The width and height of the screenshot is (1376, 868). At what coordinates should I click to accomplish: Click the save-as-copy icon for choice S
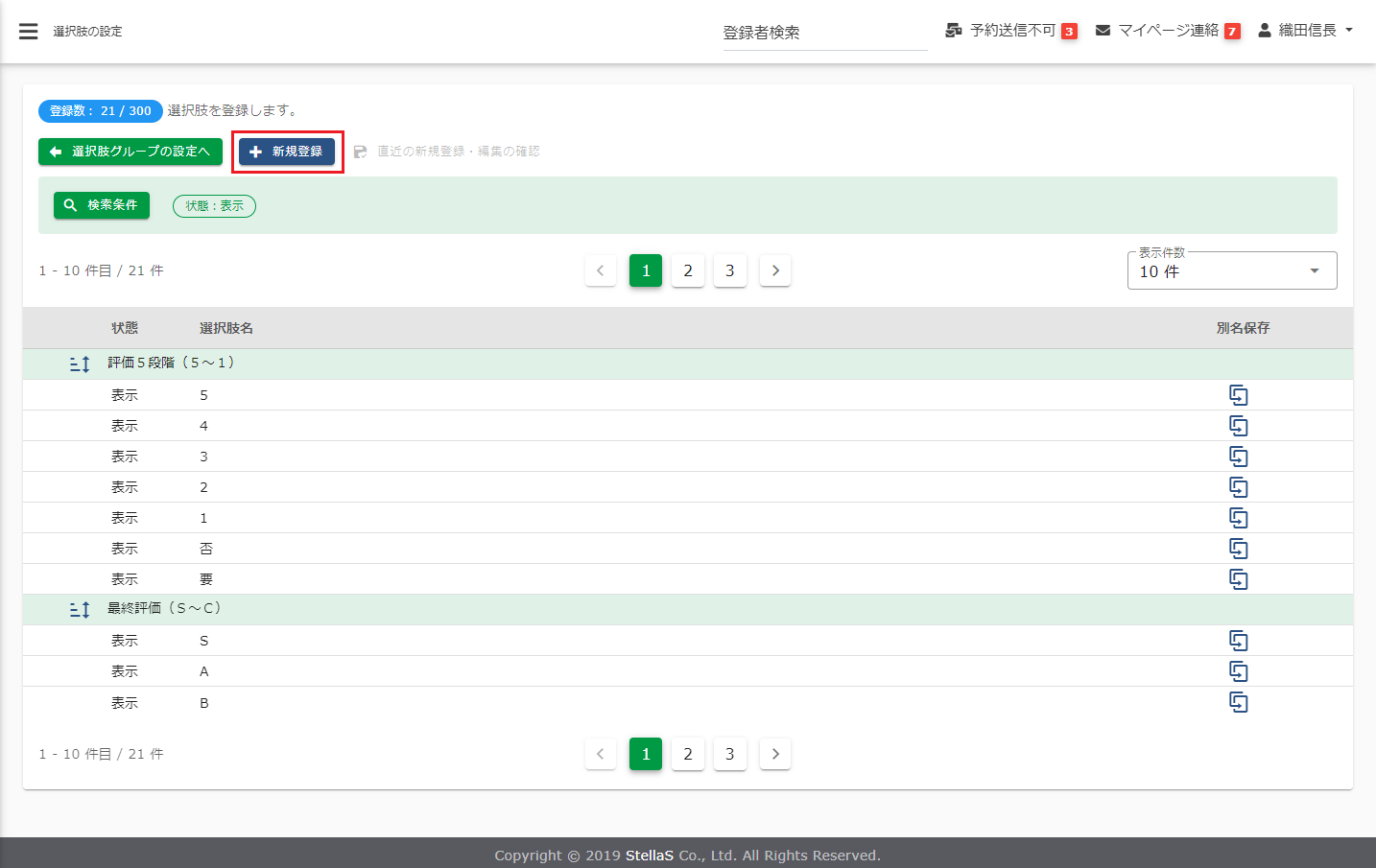[1238, 641]
